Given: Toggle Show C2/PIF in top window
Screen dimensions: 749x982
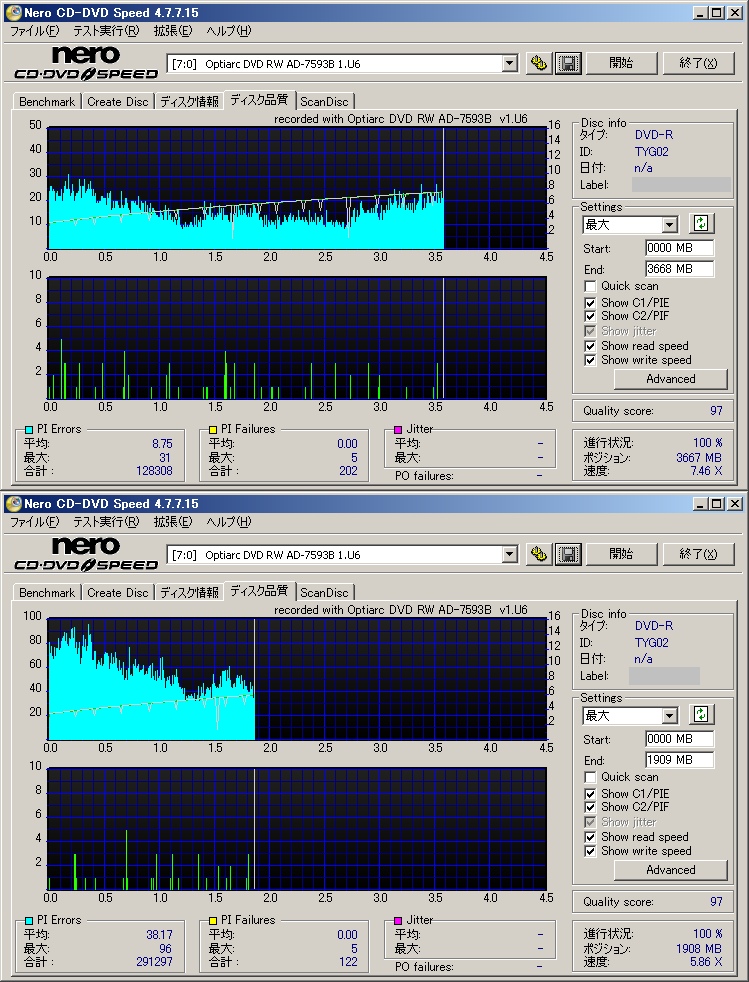Looking at the screenshot, I should click(x=590, y=316).
